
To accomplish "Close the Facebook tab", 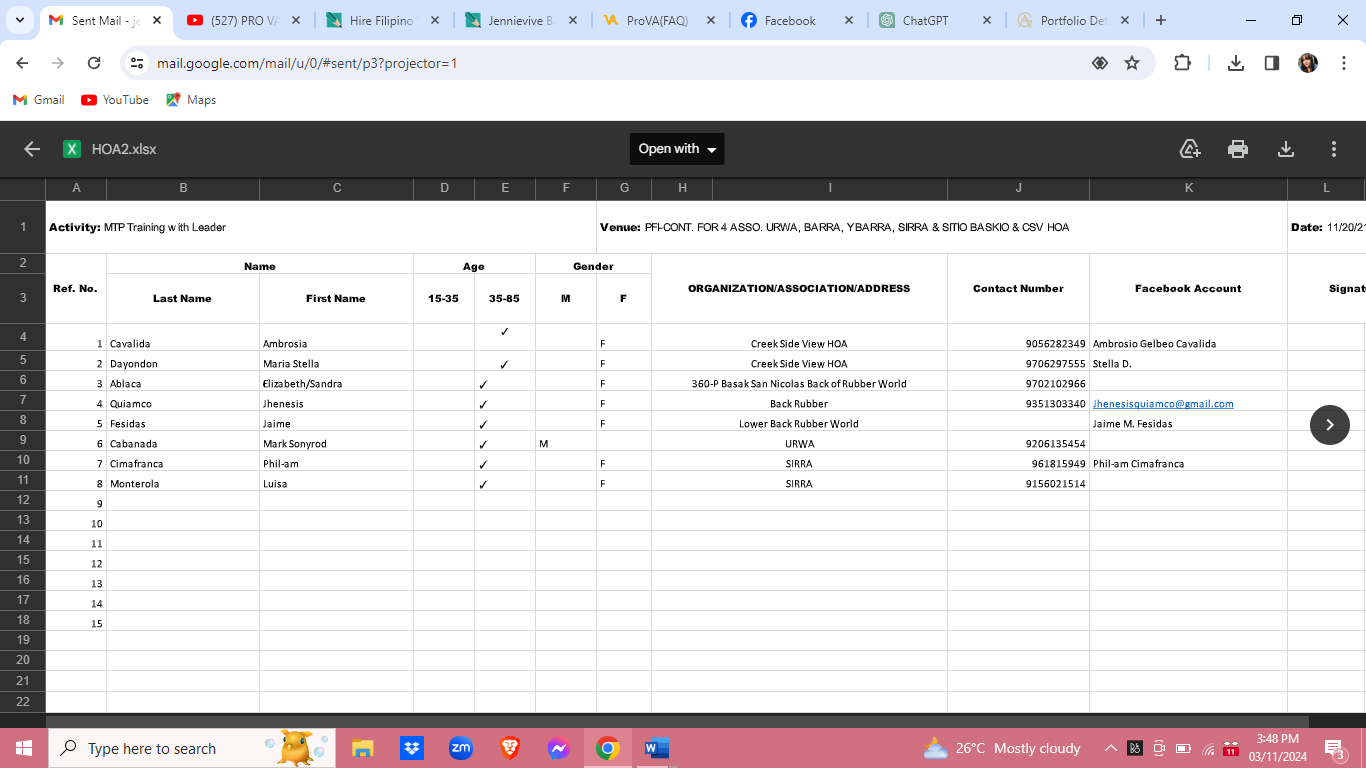I will click(848, 20).
